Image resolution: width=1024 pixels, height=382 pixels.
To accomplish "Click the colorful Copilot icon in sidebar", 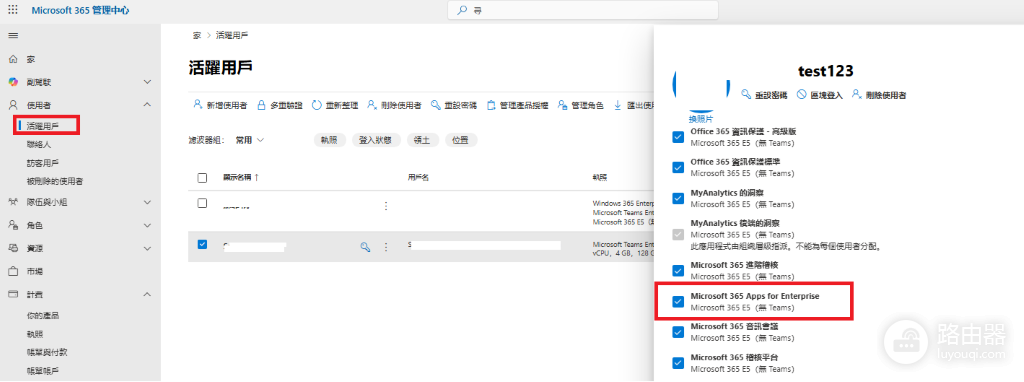I will pos(13,82).
